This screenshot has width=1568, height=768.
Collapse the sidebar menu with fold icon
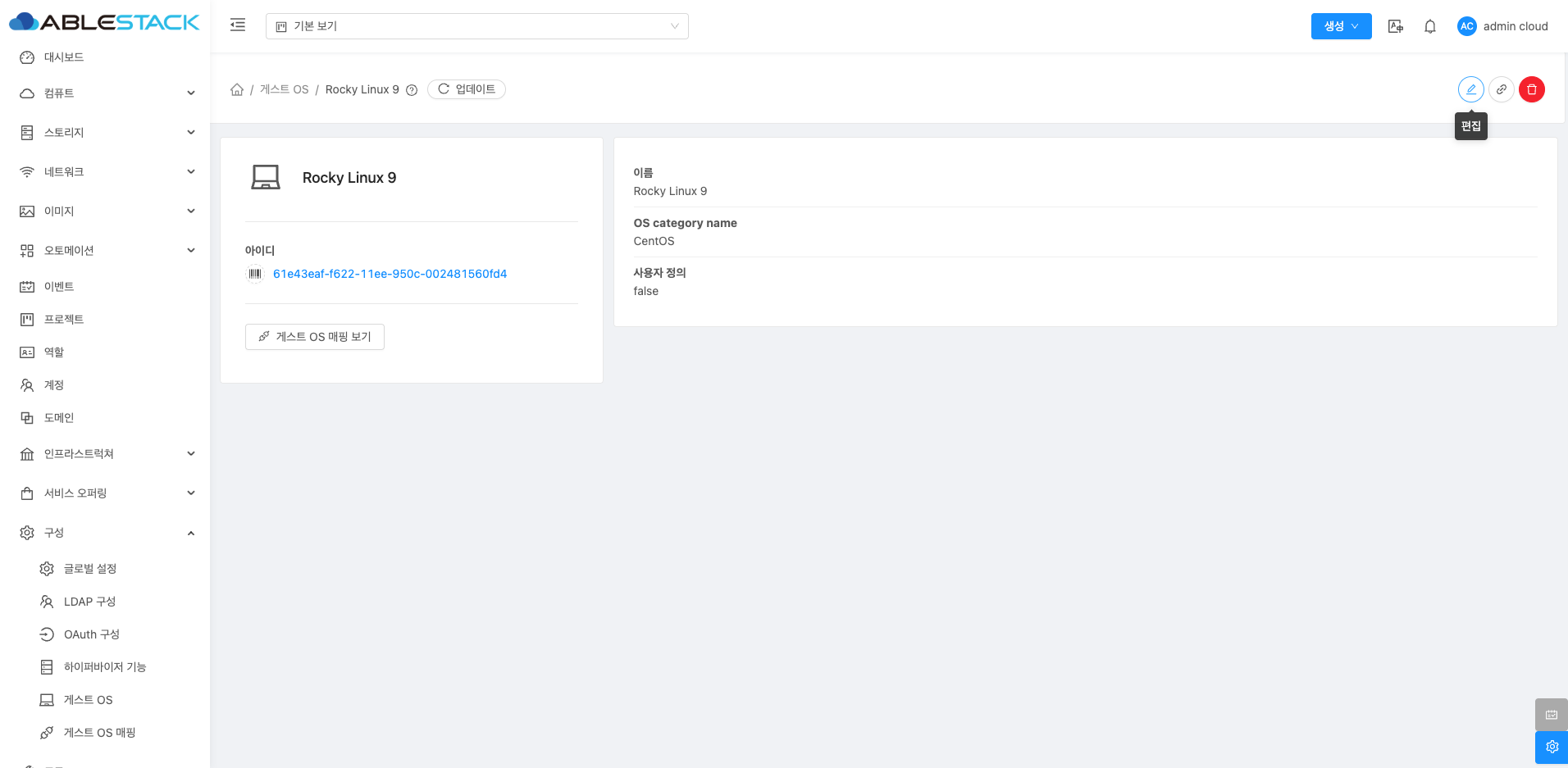pos(238,25)
